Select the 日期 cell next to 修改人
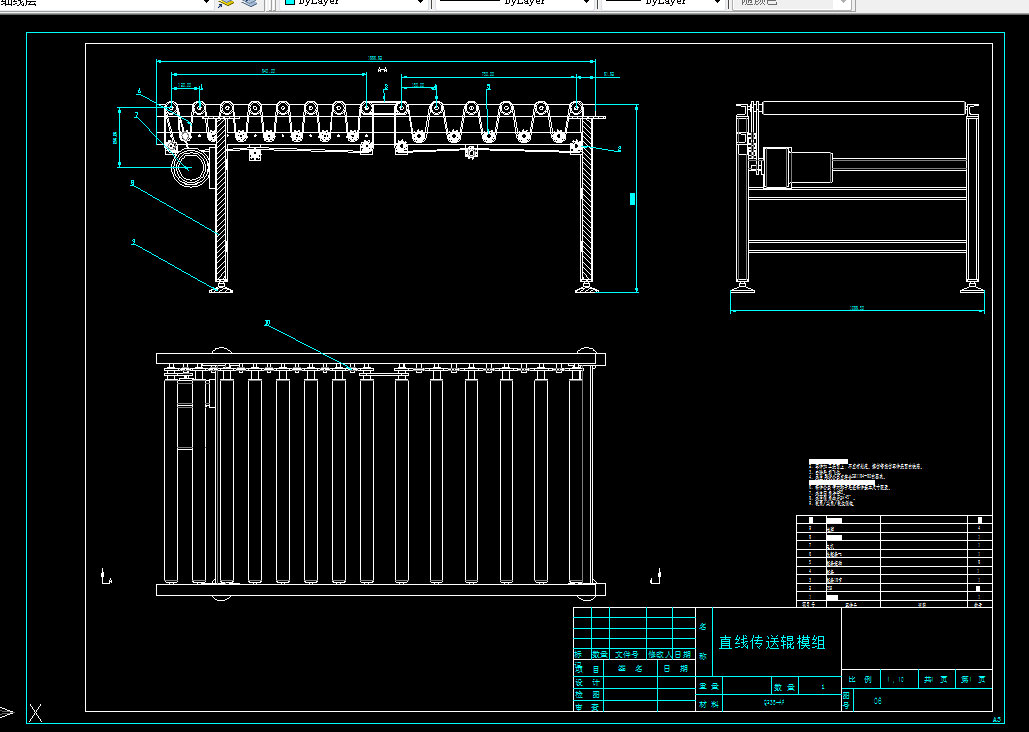1029x732 pixels. (683, 655)
